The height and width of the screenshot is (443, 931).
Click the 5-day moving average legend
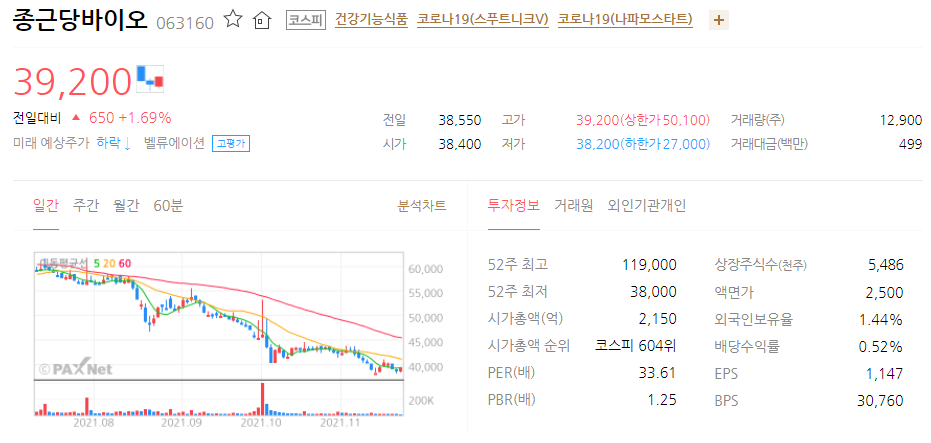click(x=97, y=262)
